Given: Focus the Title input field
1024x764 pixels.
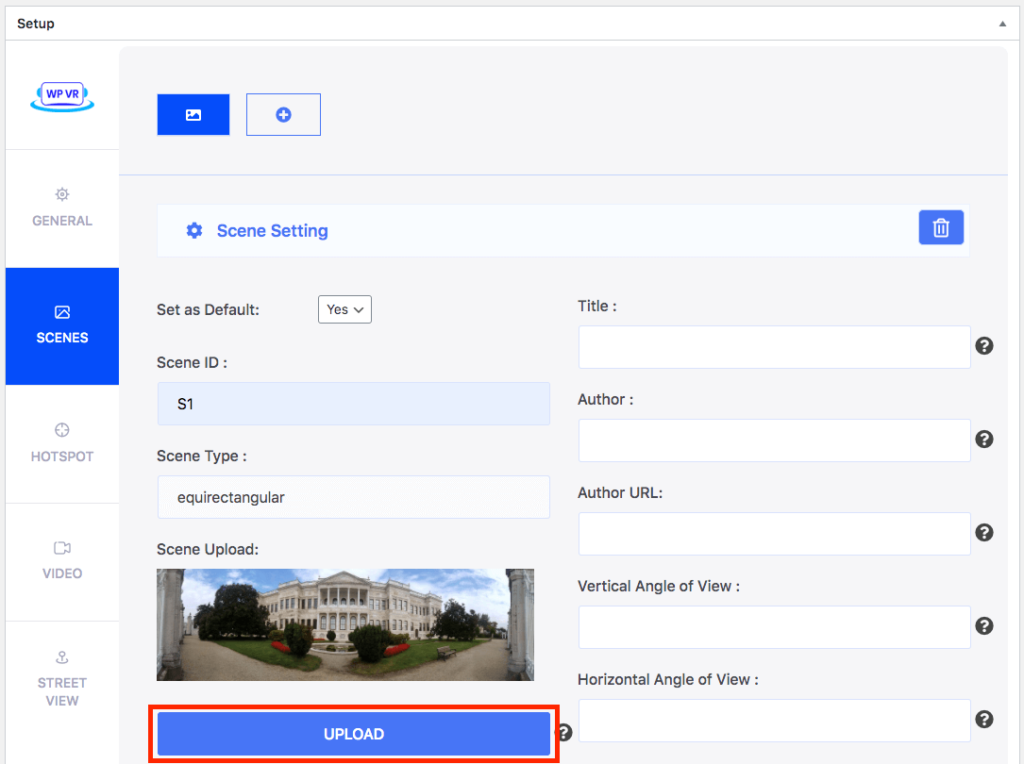Looking at the screenshot, I should (x=775, y=347).
